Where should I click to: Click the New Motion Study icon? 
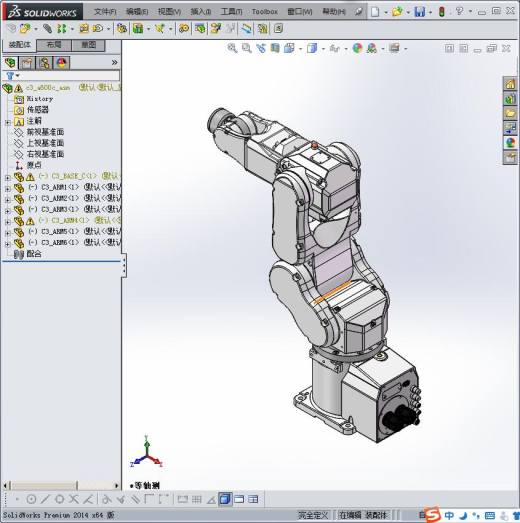(183, 29)
